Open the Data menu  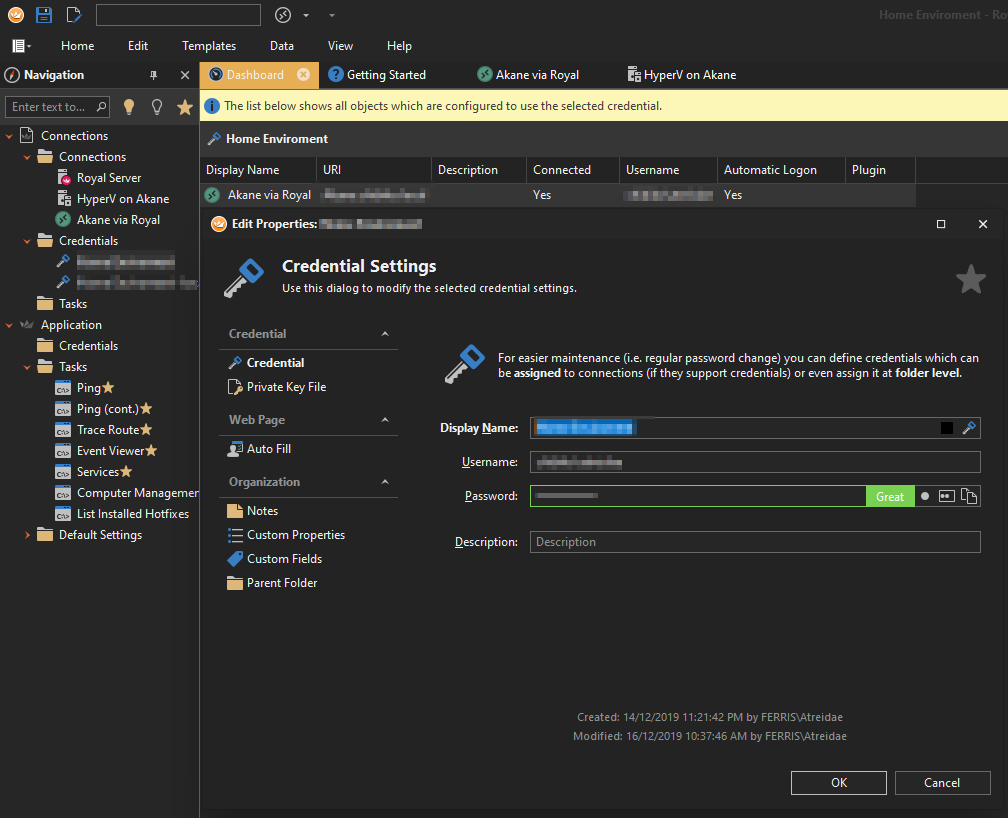click(282, 46)
